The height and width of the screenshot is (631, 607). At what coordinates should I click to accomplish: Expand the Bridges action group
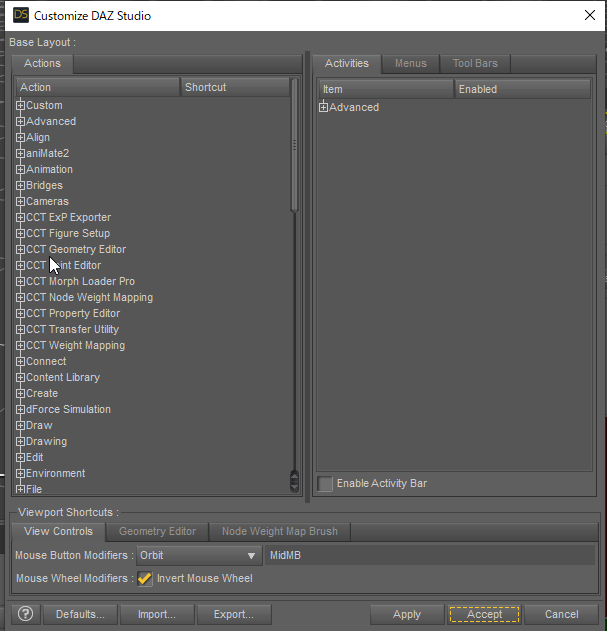[20, 186]
